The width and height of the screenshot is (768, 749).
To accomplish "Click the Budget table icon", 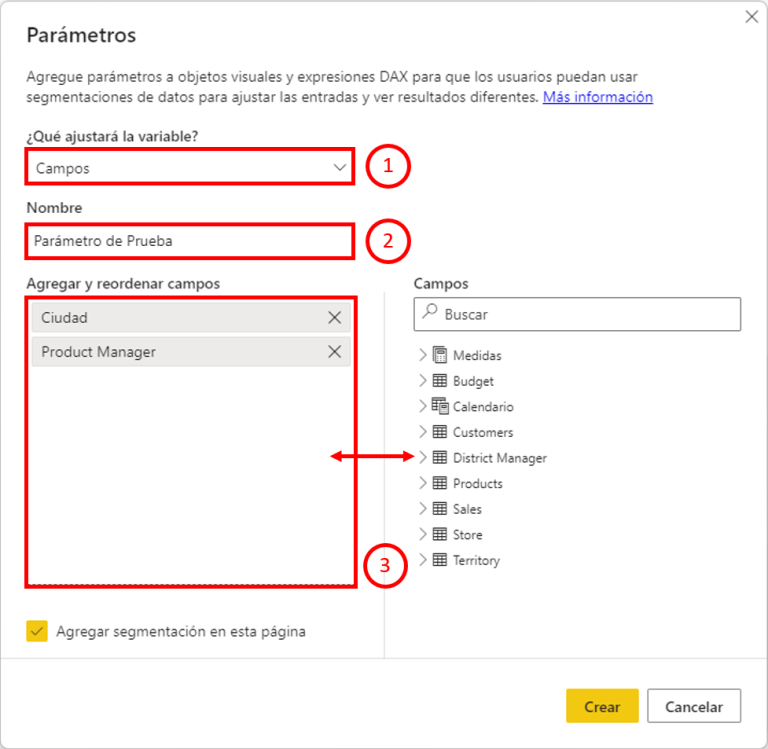I will pos(440,381).
